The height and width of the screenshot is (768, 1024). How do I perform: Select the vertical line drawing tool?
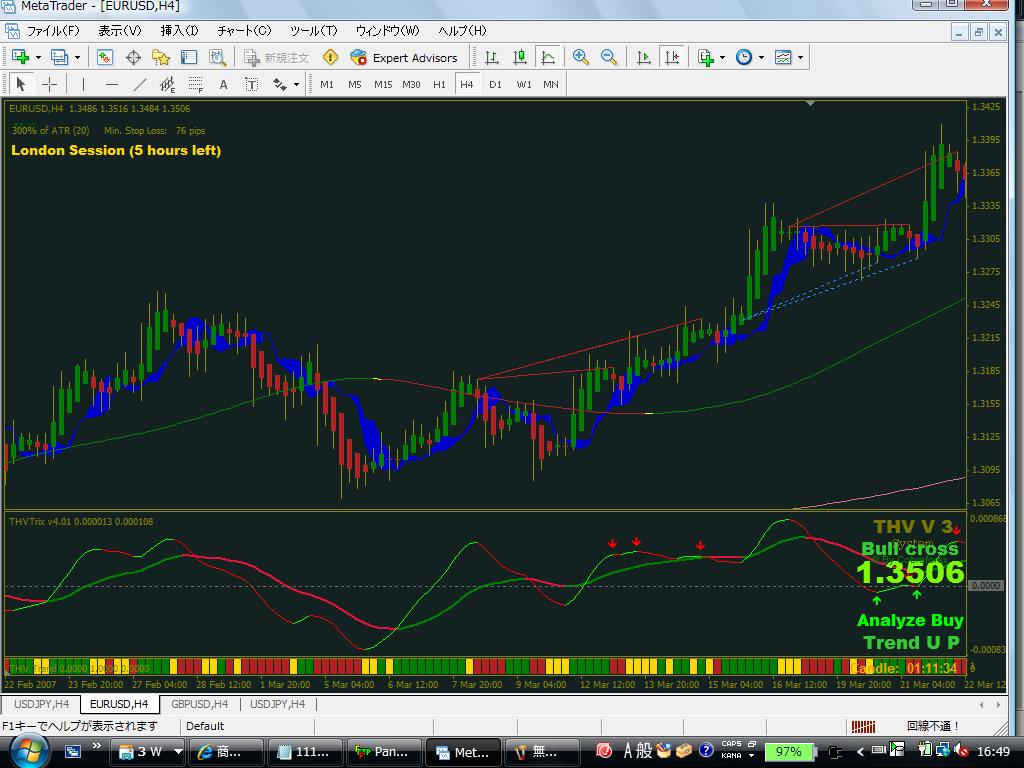tap(83, 84)
